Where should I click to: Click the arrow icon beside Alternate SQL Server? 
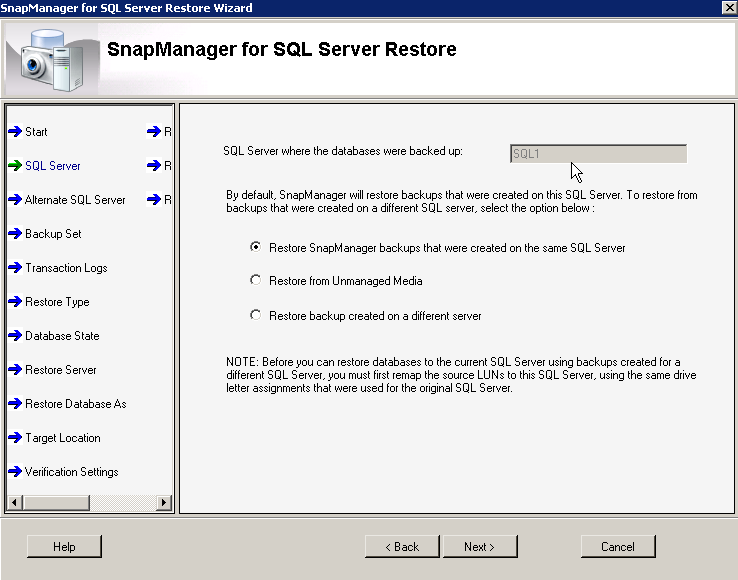click(14, 200)
